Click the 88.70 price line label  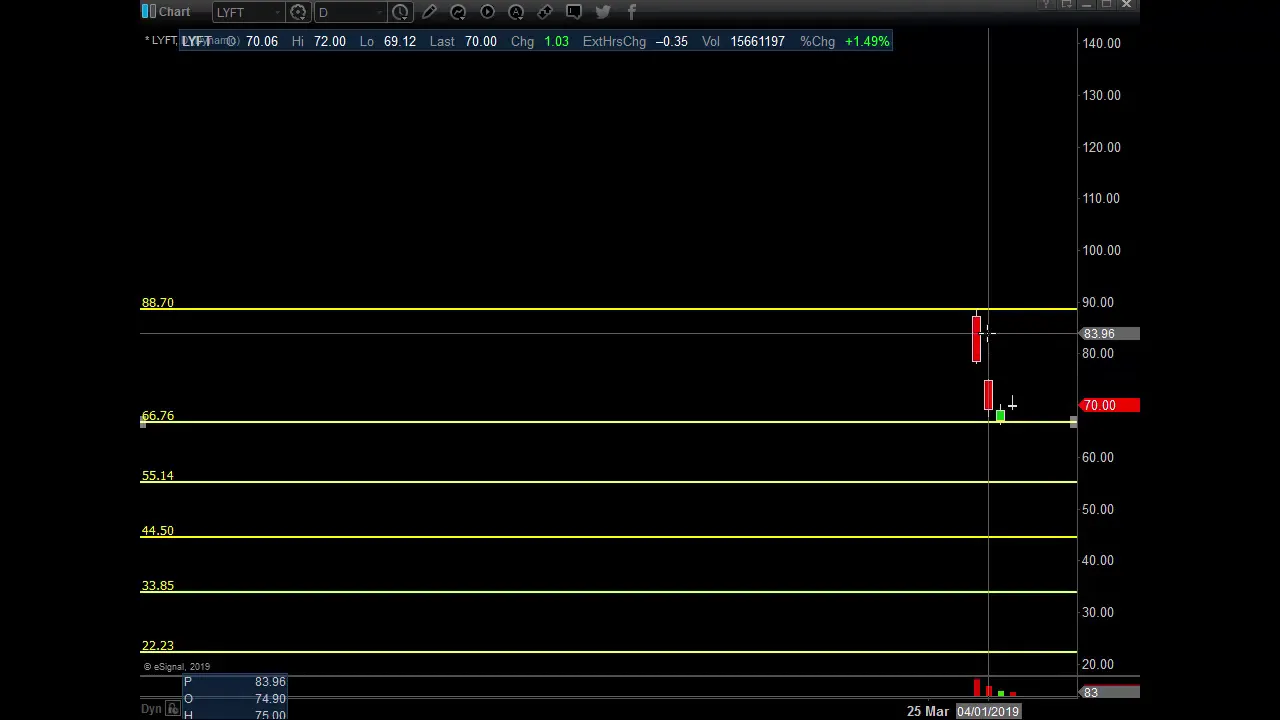(x=158, y=302)
